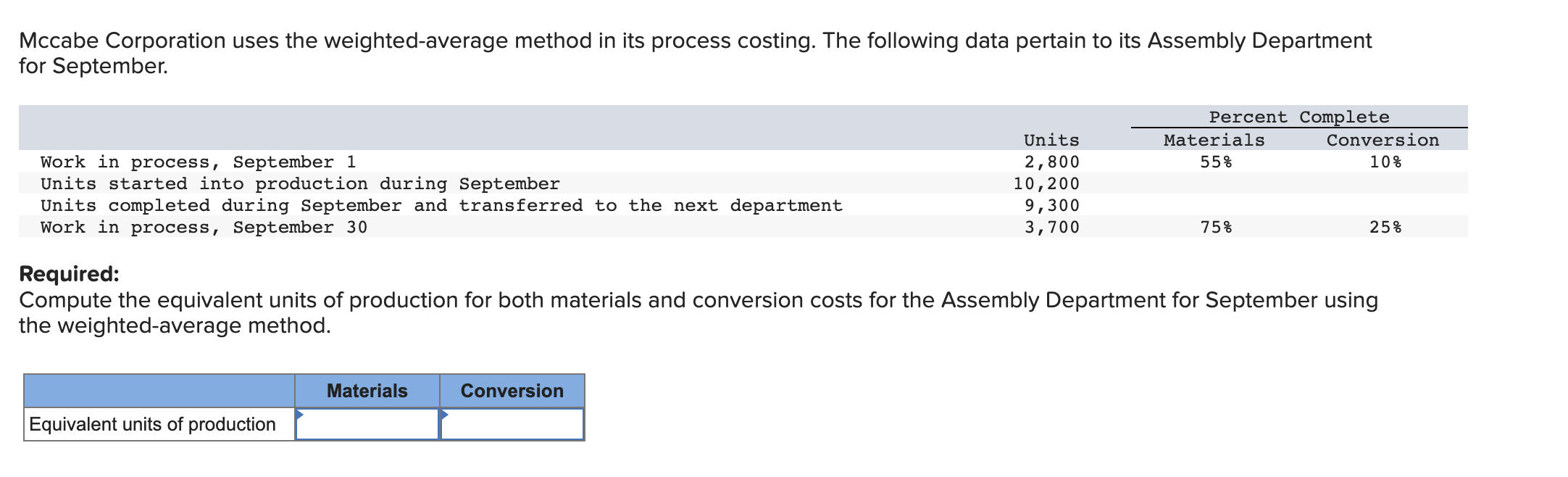Select the Work in process, September 1 row

pos(198,161)
